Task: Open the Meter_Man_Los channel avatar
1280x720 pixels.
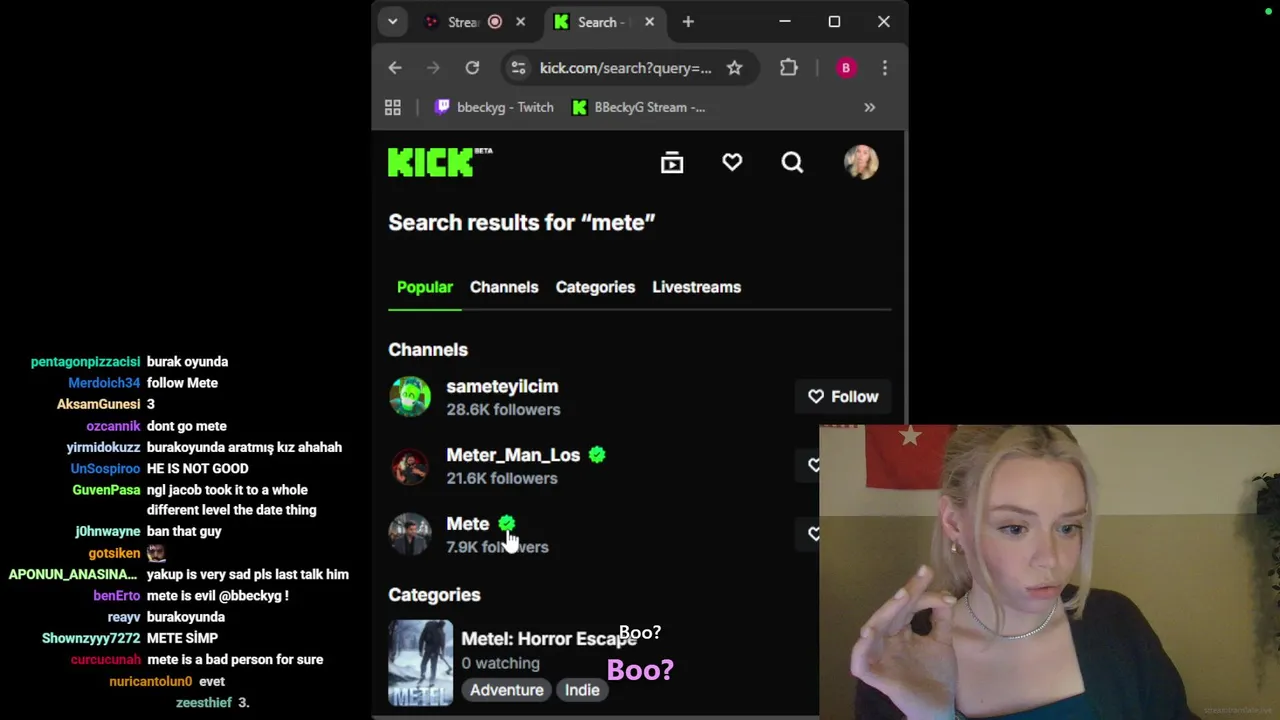Action: 410,466
